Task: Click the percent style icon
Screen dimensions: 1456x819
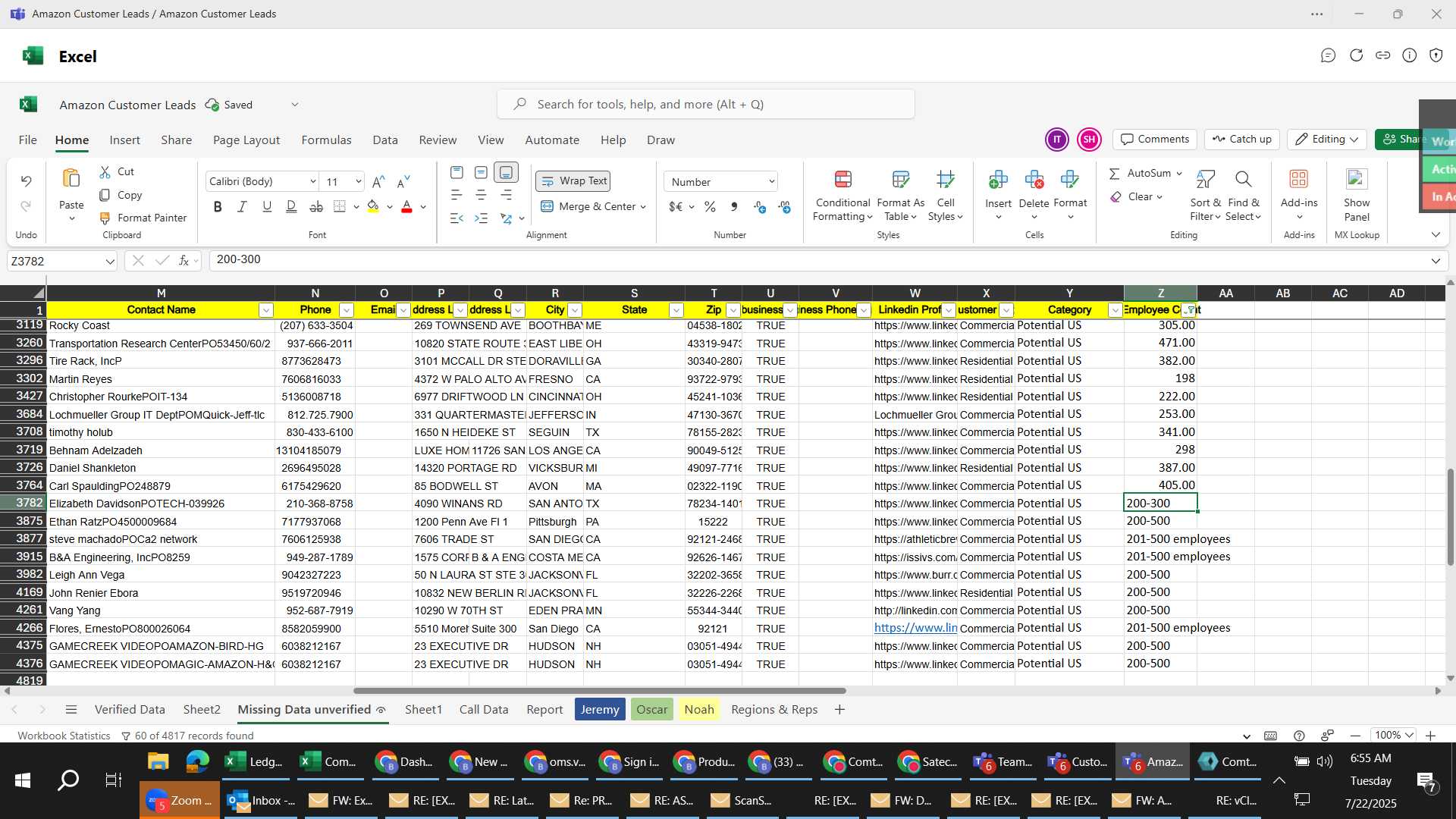Action: (x=710, y=207)
